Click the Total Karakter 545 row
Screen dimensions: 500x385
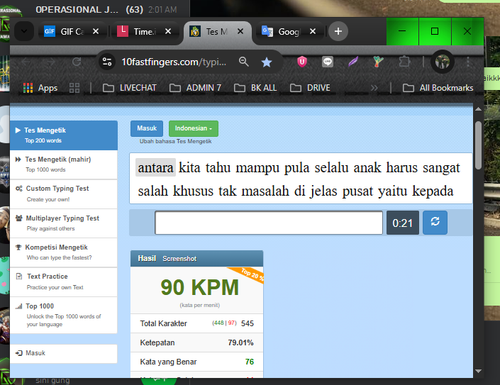point(197,323)
